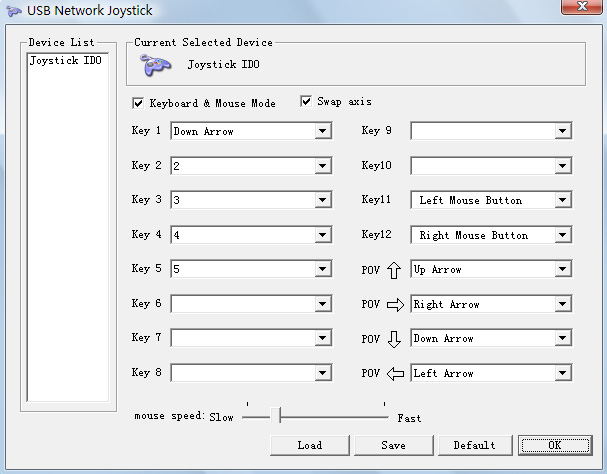Viewport: 607px width, 474px height.
Task: Open the Key 2 dropdown arrow
Action: click(323, 166)
